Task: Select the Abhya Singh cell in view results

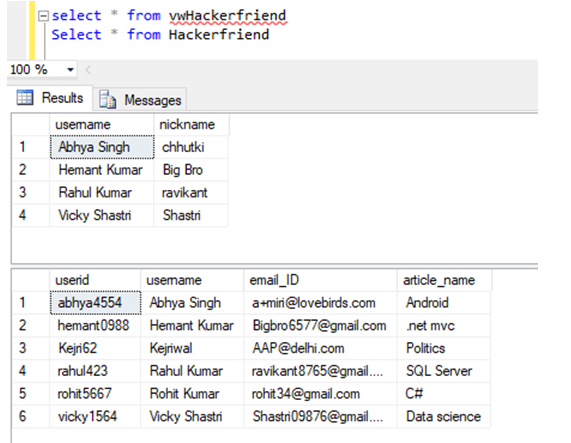Action: [102, 147]
